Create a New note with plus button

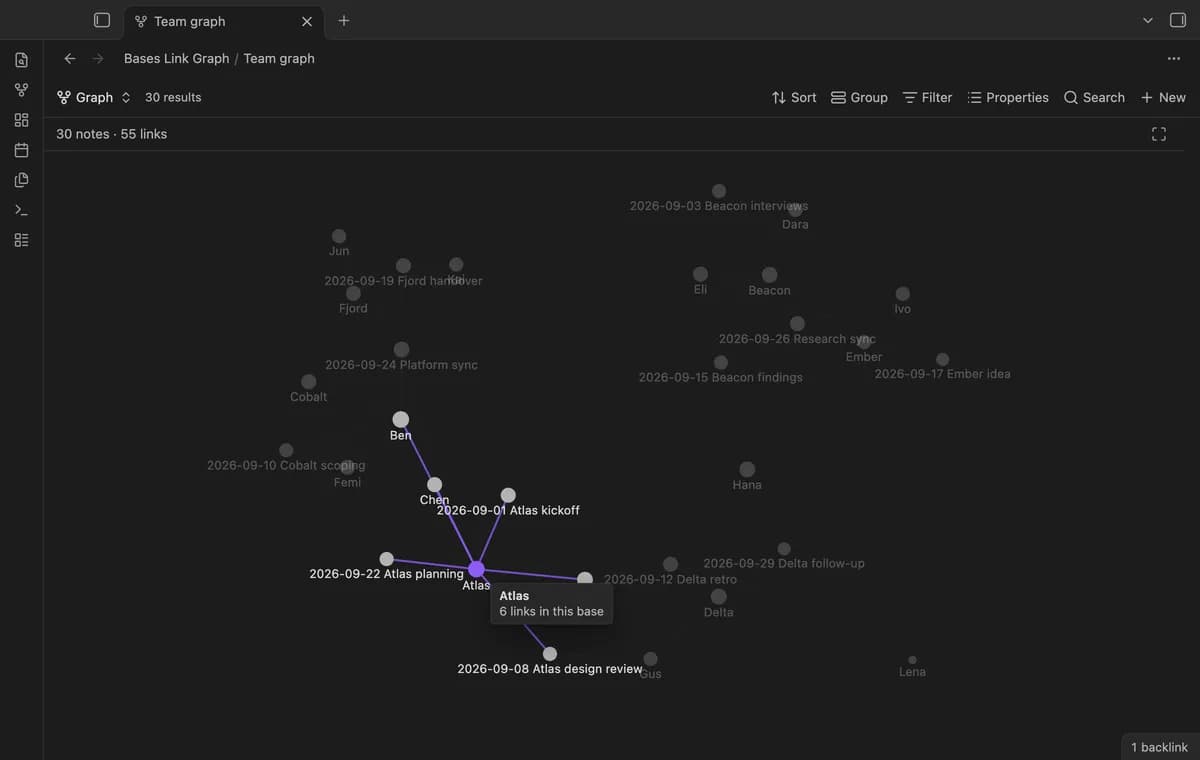click(1163, 97)
